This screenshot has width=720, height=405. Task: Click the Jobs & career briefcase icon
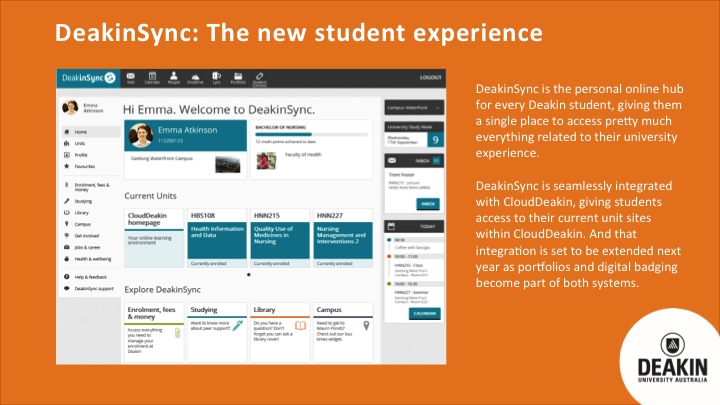click(67, 247)
